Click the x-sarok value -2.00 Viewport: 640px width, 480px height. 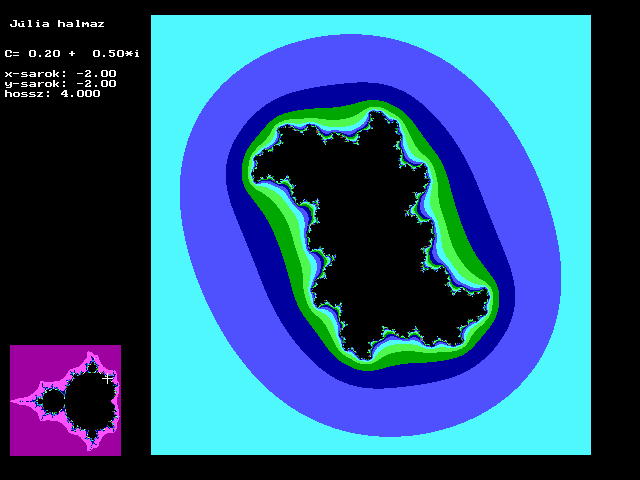pyautogui.click(x=96, y=73)
